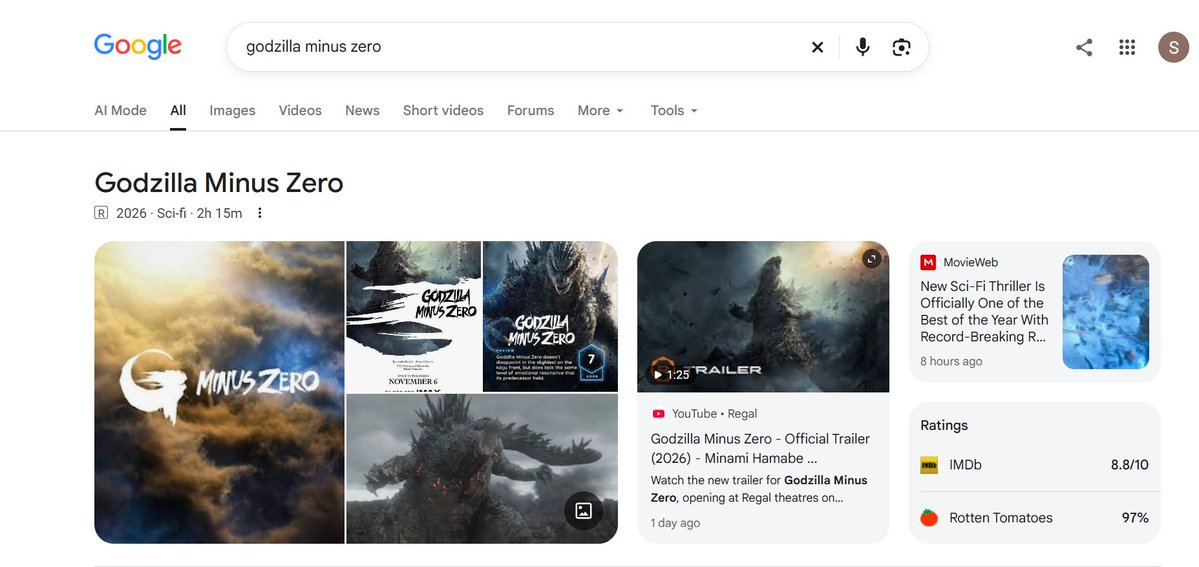
Task: Play the 1:25 trailer video
Action: pos(669,373)
